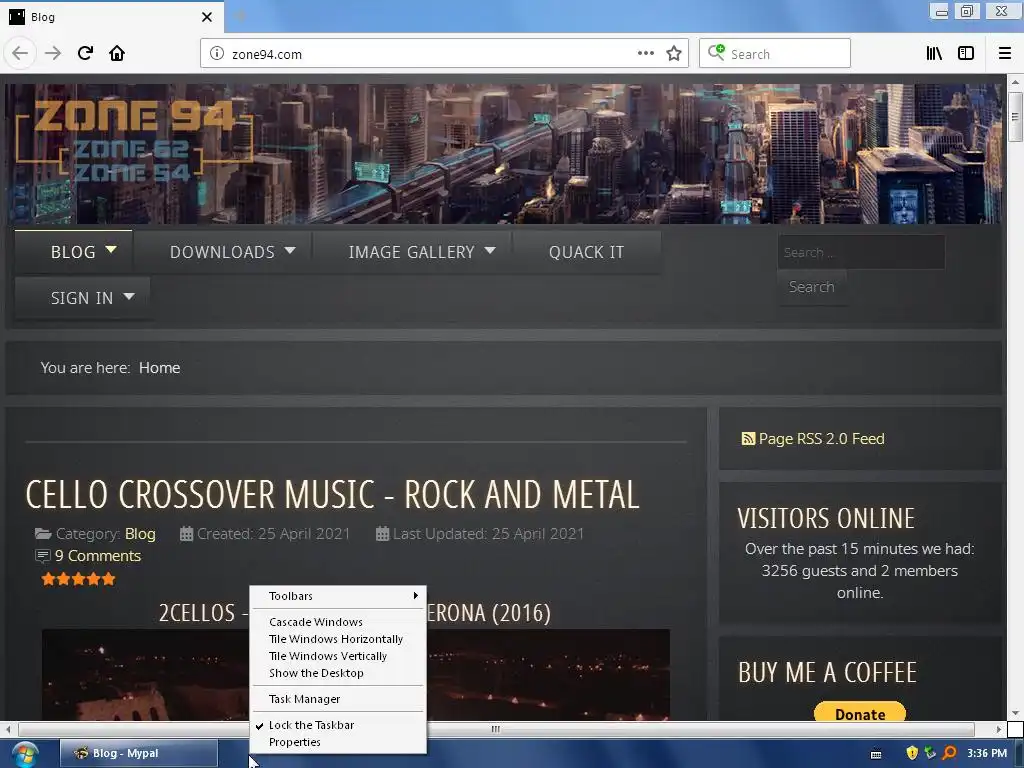The image size is (1024, 768).
Task: Open new tab with plus button
Action: coord(240,16)
